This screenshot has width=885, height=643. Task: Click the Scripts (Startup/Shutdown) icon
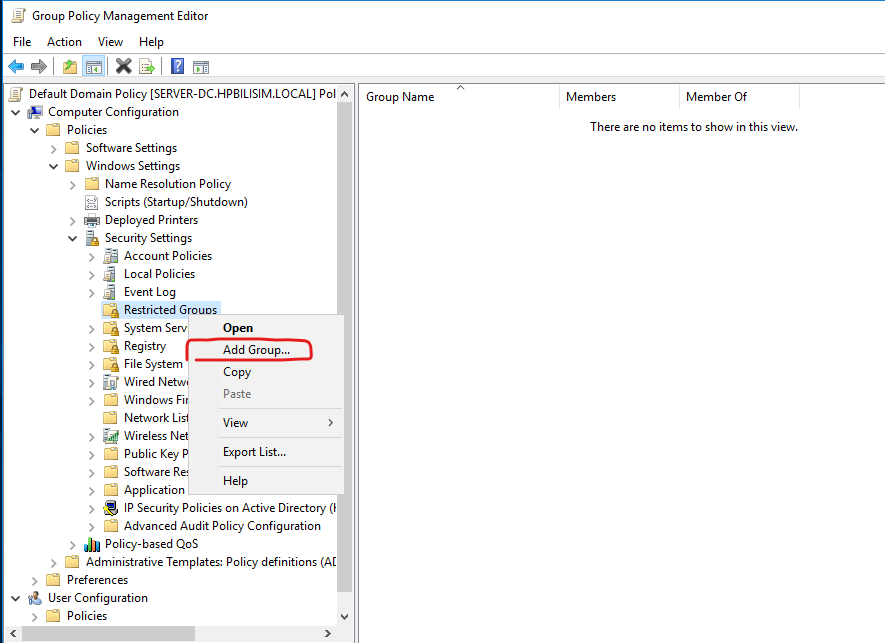pos(91,202)
